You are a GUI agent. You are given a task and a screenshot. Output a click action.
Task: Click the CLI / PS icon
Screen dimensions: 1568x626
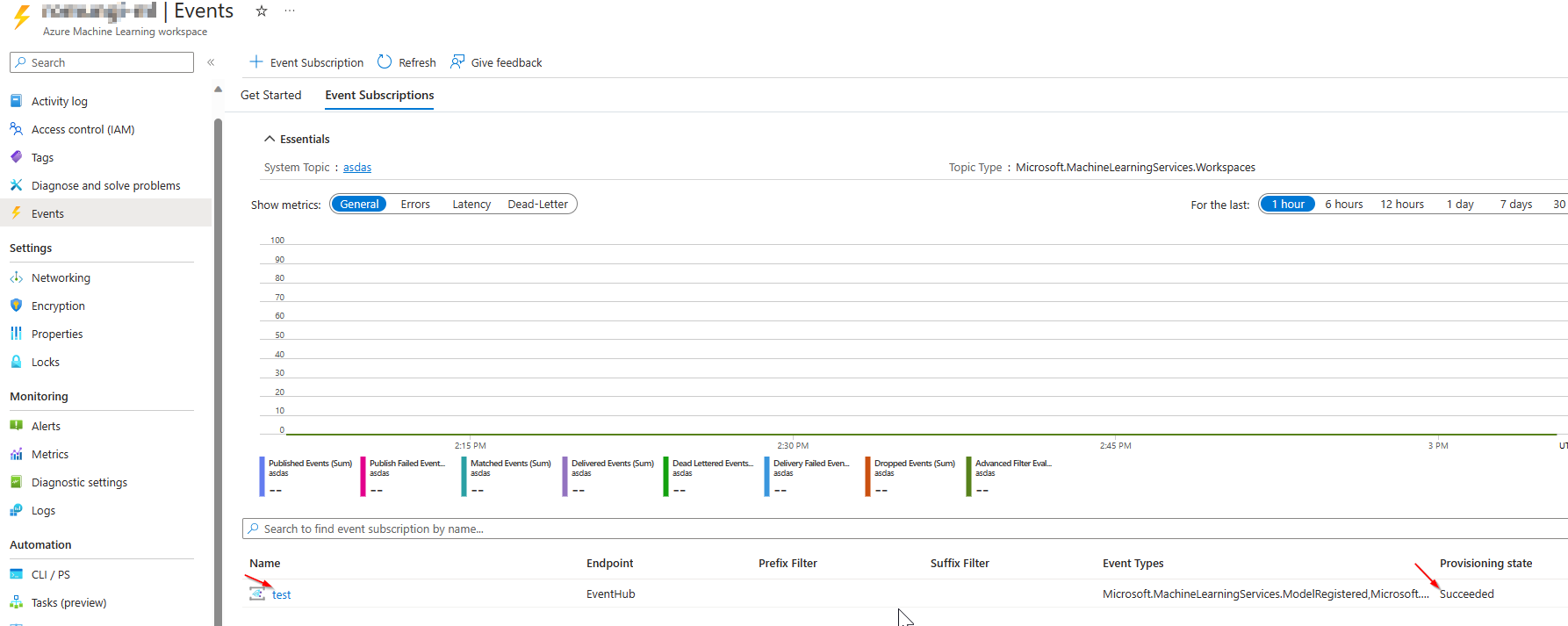[x=16, y=574]
